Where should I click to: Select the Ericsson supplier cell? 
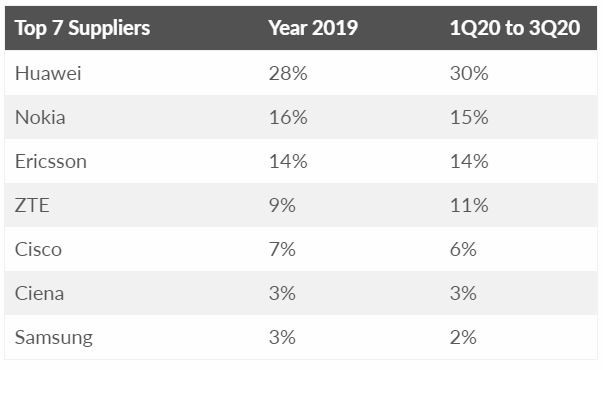pos(50,161)
